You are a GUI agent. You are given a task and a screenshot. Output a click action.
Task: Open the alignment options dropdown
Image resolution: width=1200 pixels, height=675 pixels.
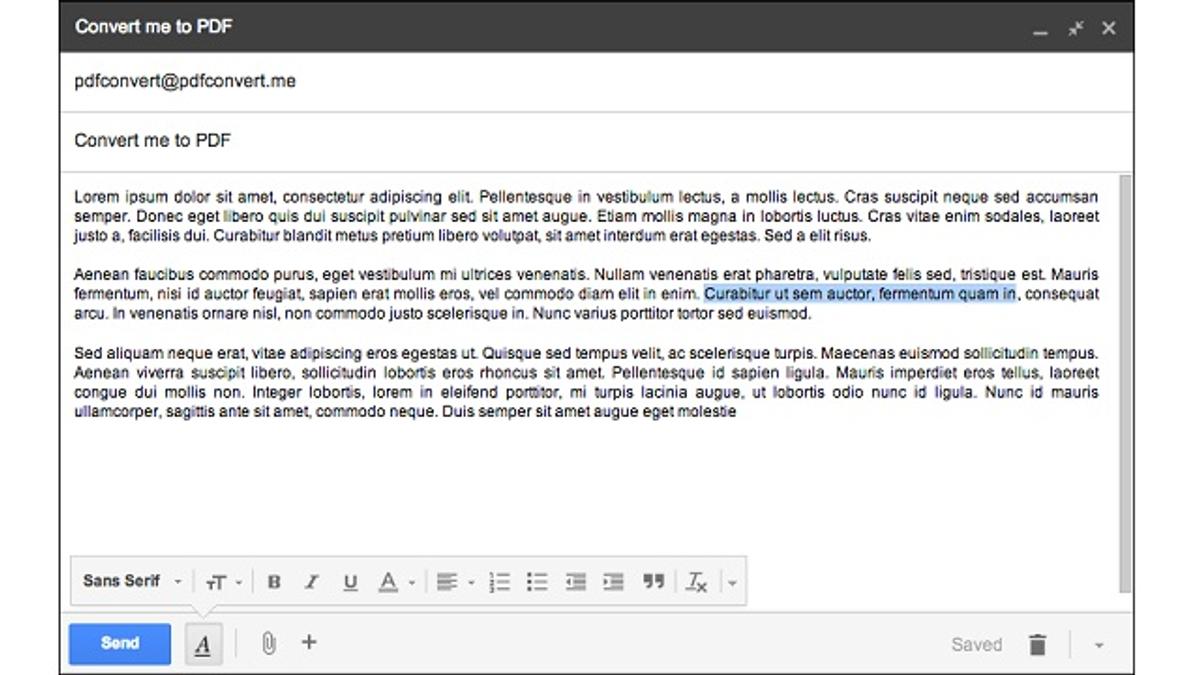pos(454,582)
